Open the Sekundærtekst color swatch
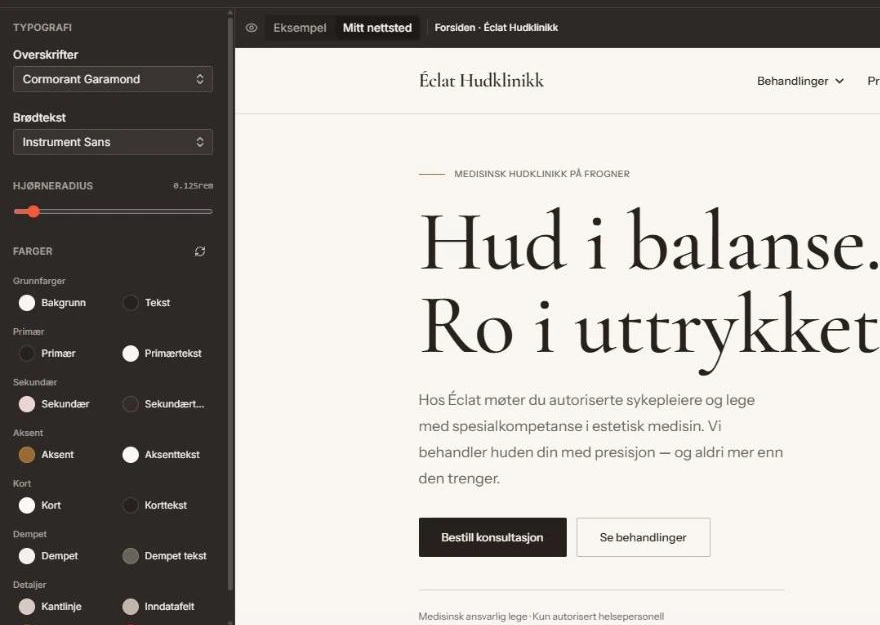 point(130,404)
